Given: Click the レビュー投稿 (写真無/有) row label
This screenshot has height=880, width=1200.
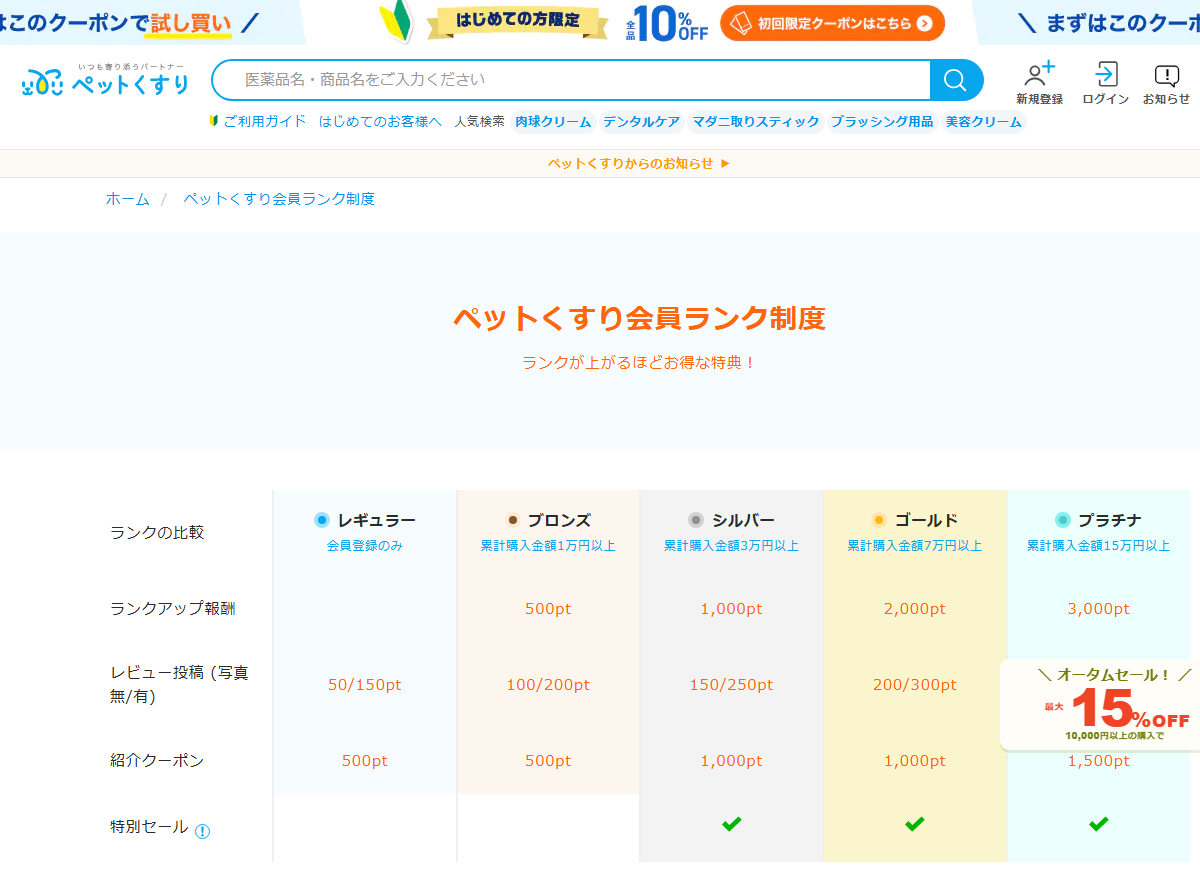Looking at the screenshot, I should point(180,684).
